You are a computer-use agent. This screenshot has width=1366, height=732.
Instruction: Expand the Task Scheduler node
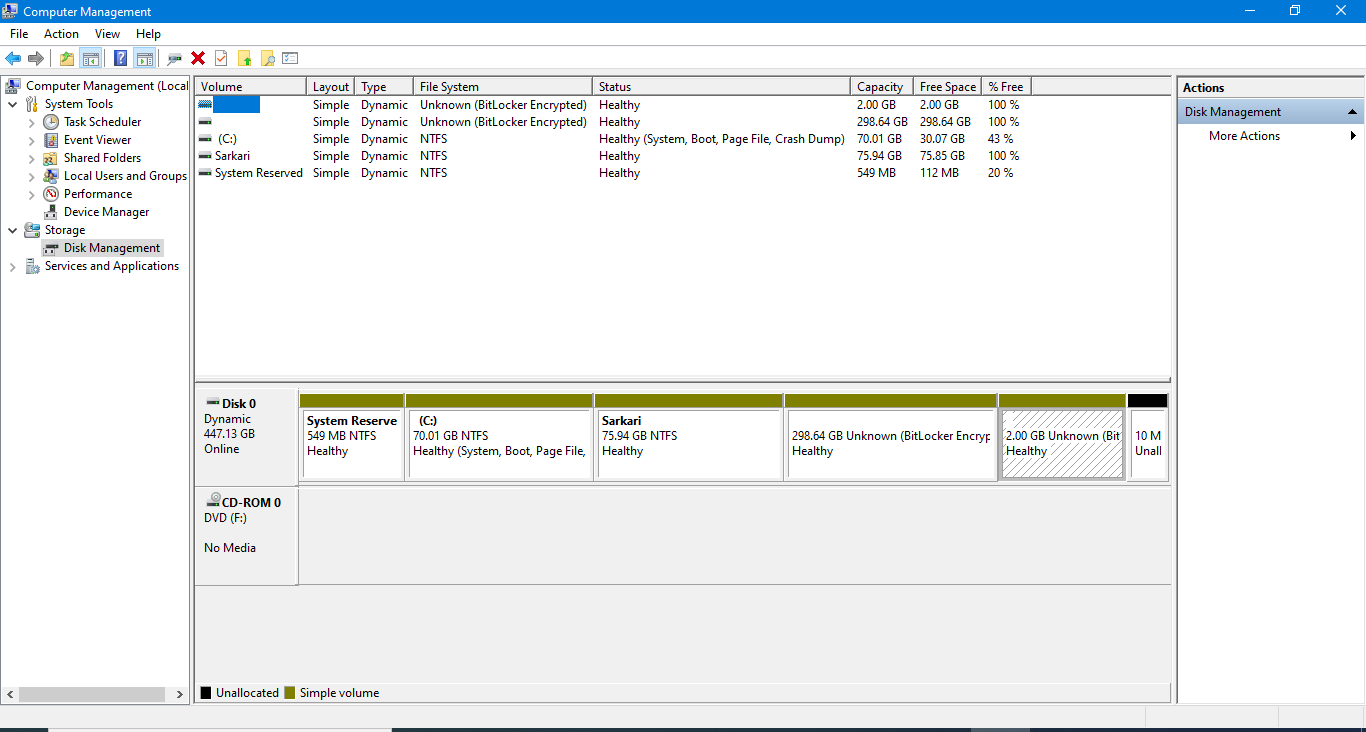[x=31, y=122]
